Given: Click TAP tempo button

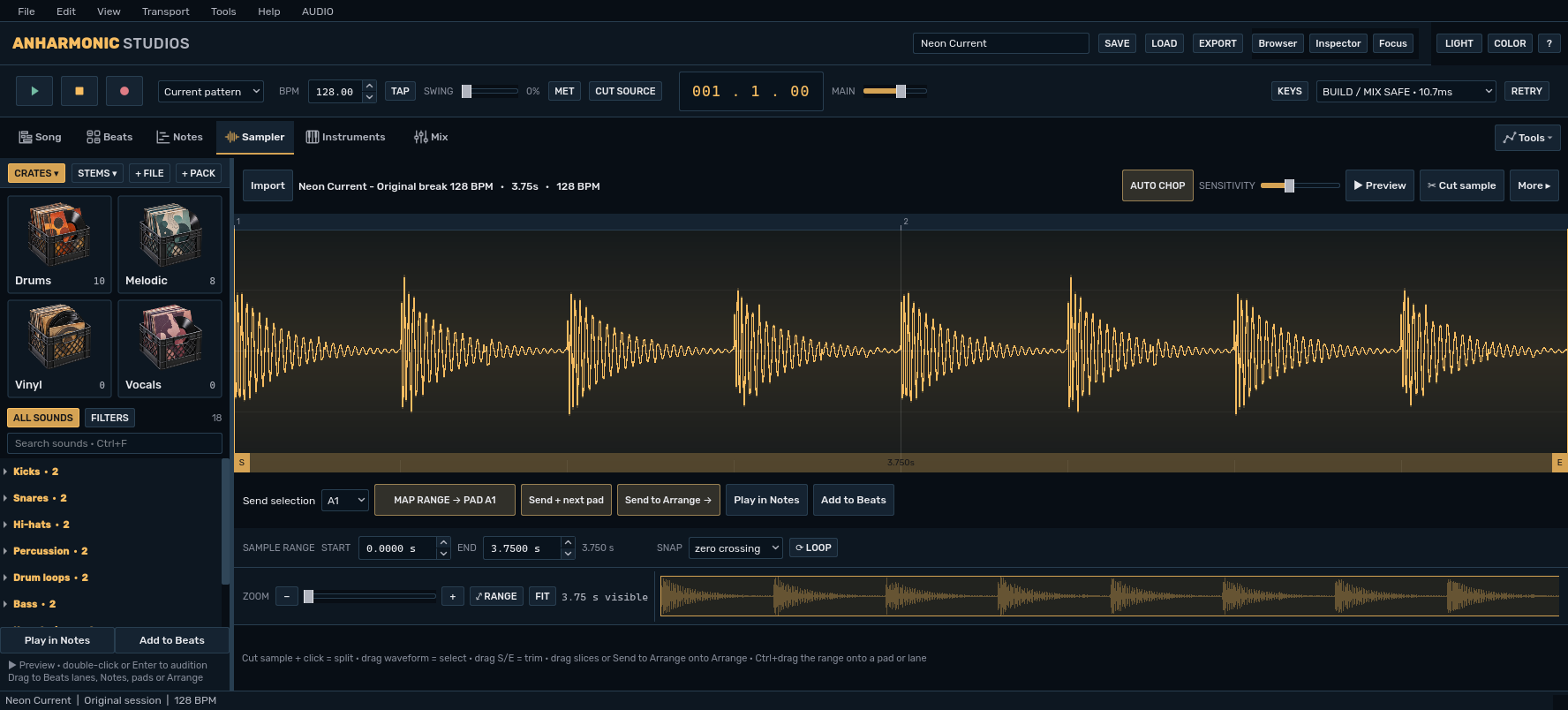Looking at the screenshot, I should click(400, 91).
